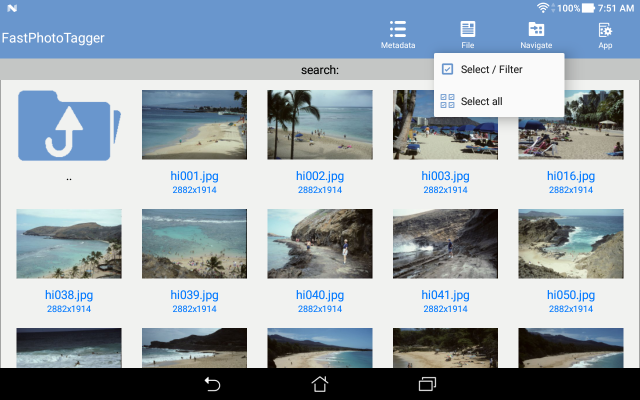Tap the hi041.jpg file name link

tap(445, 295)
